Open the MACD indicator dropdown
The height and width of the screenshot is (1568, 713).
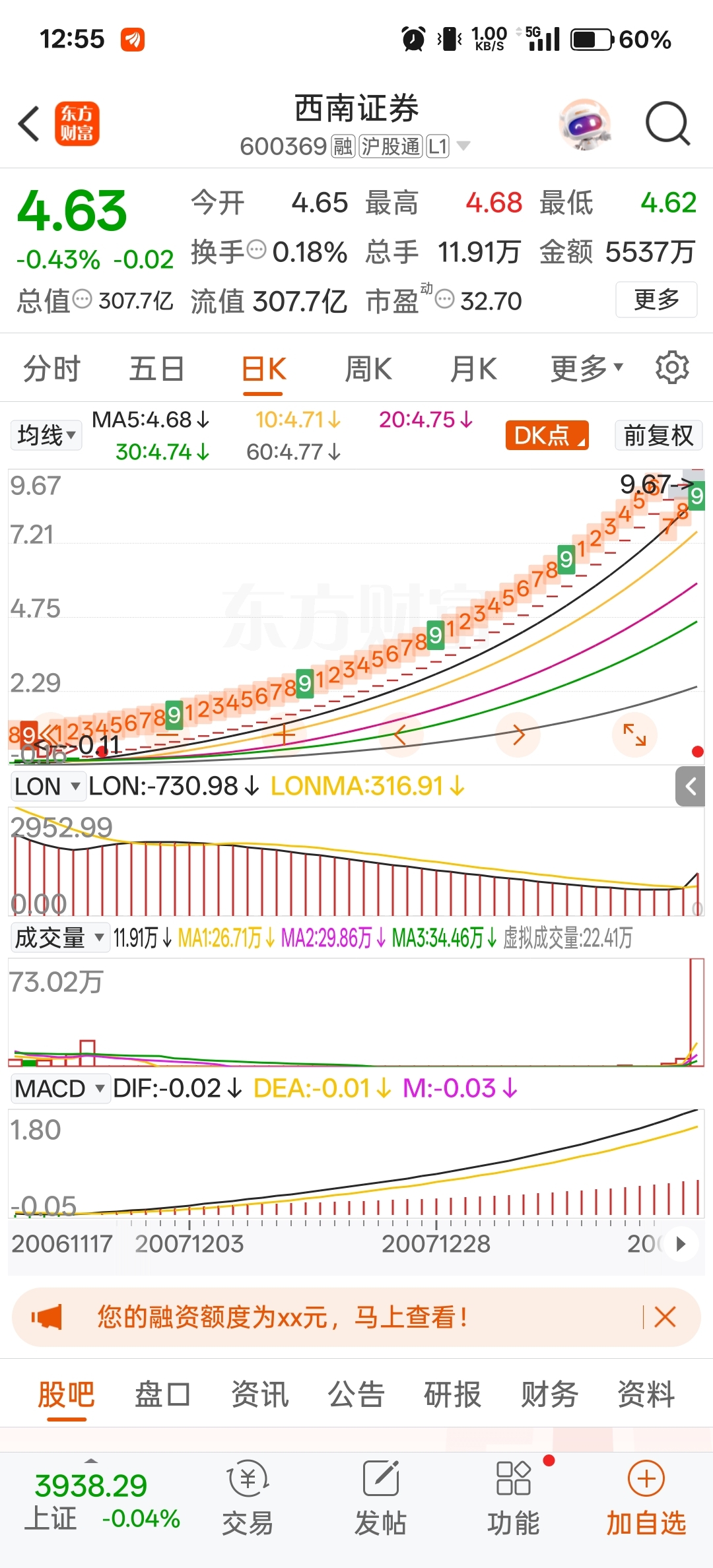[x=60, y=1088]
